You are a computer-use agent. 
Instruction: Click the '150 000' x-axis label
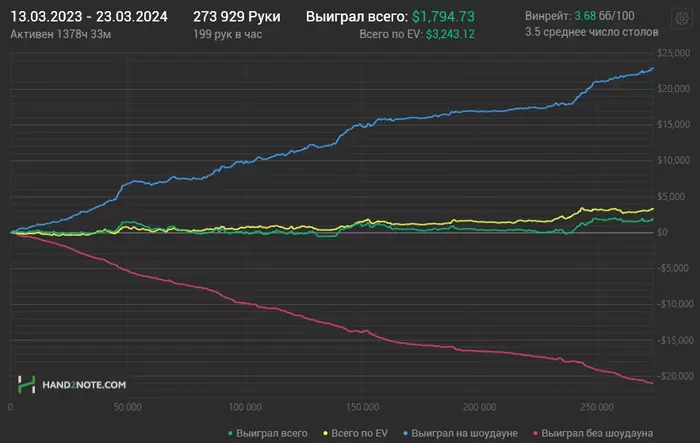coord(362,407)
